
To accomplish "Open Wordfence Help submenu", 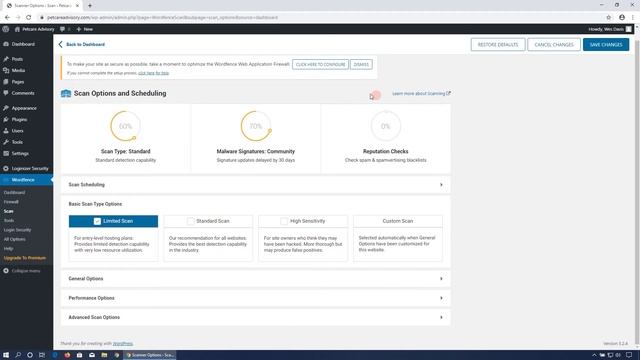I will (9, 249).
